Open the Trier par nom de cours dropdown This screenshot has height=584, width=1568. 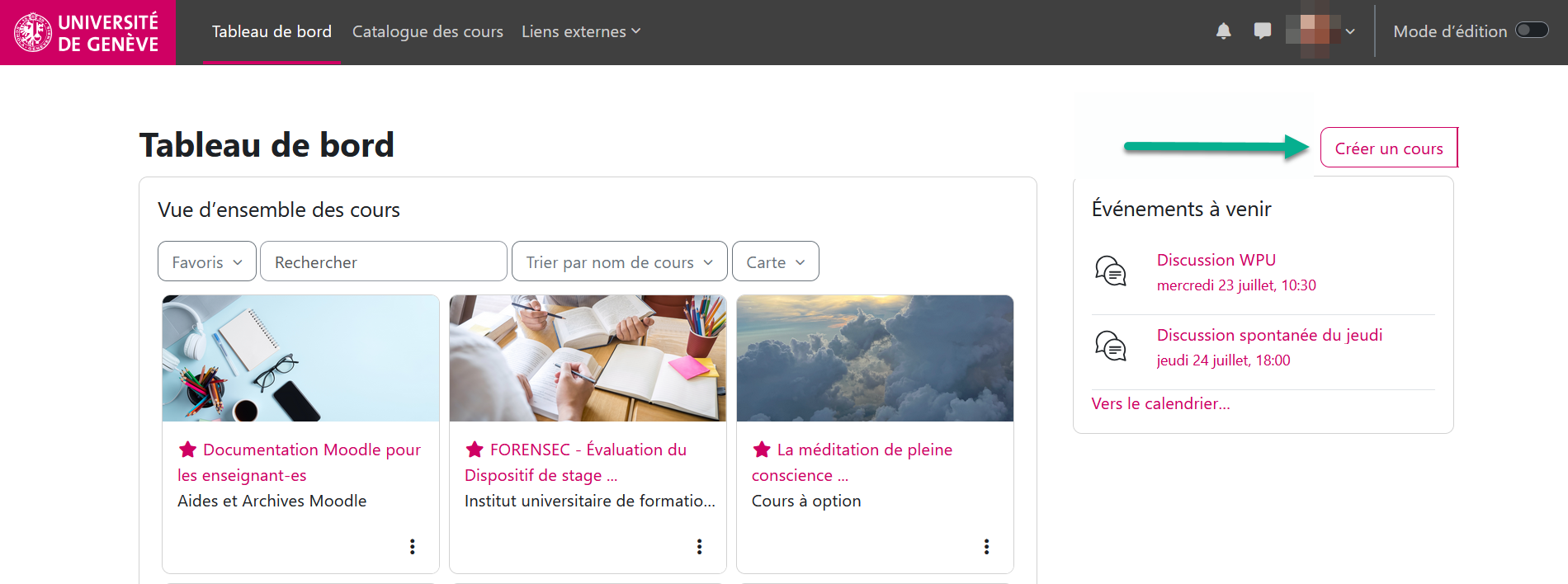pyautogui.click(x=619, y=261)
